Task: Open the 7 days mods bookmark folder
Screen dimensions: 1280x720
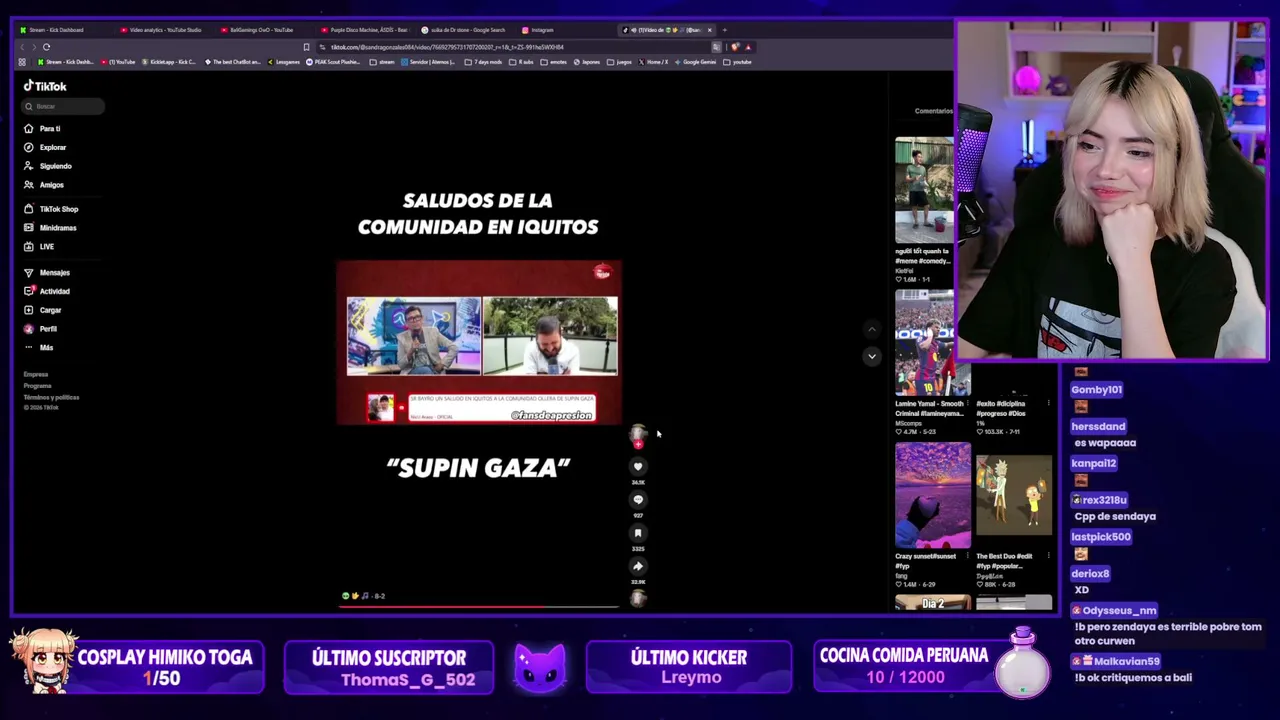Action: 483,62
